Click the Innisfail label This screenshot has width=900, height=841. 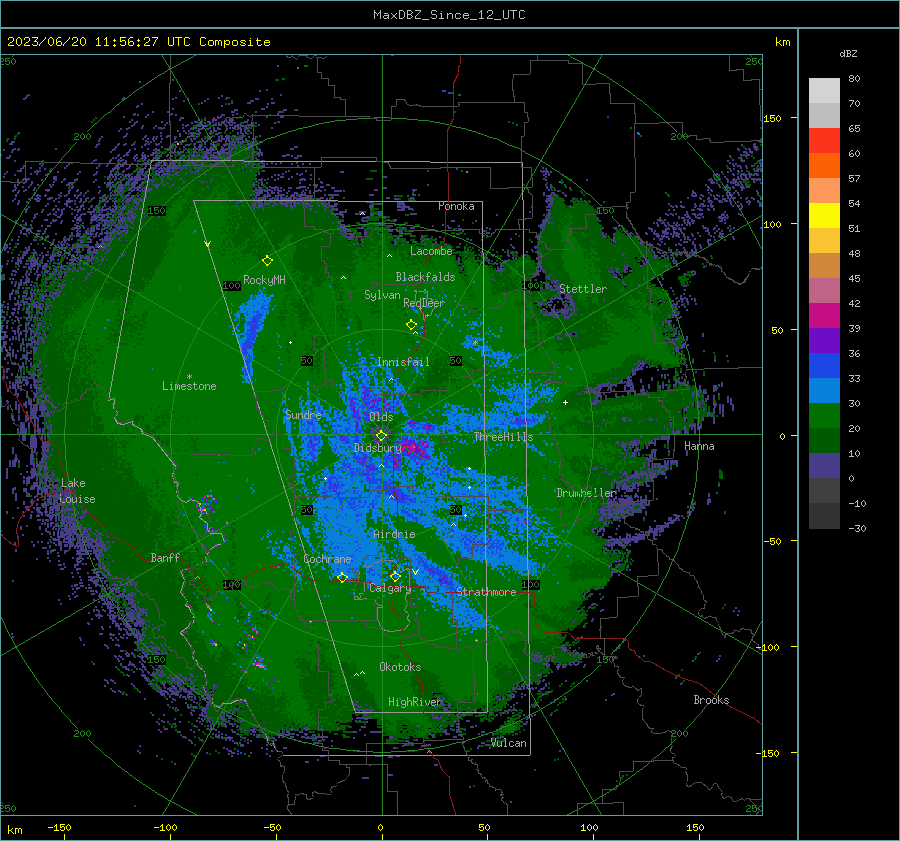point(403,362)
